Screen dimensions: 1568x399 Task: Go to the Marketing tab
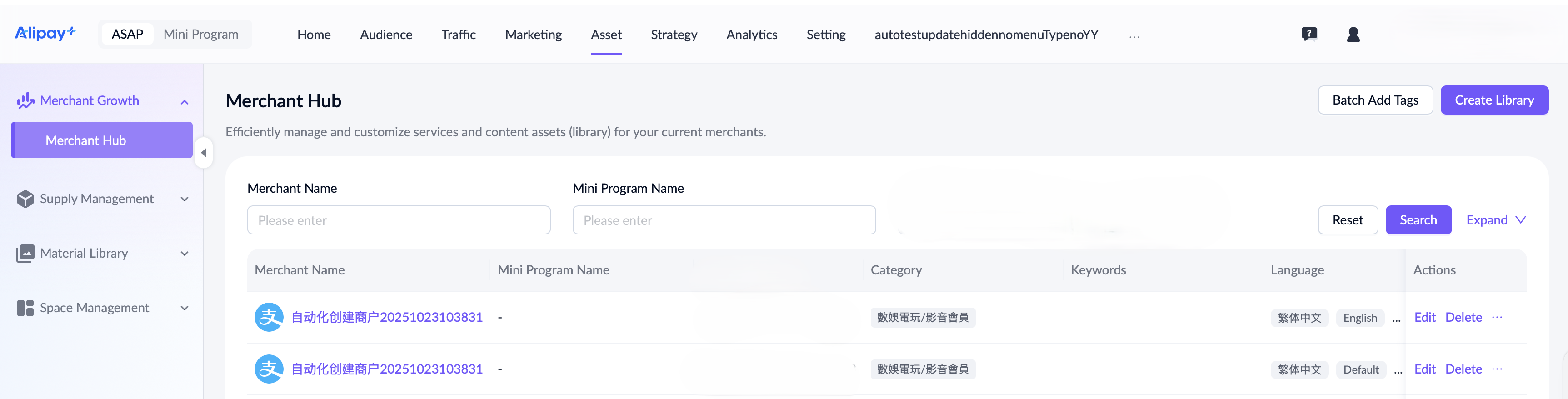(533, 35)
